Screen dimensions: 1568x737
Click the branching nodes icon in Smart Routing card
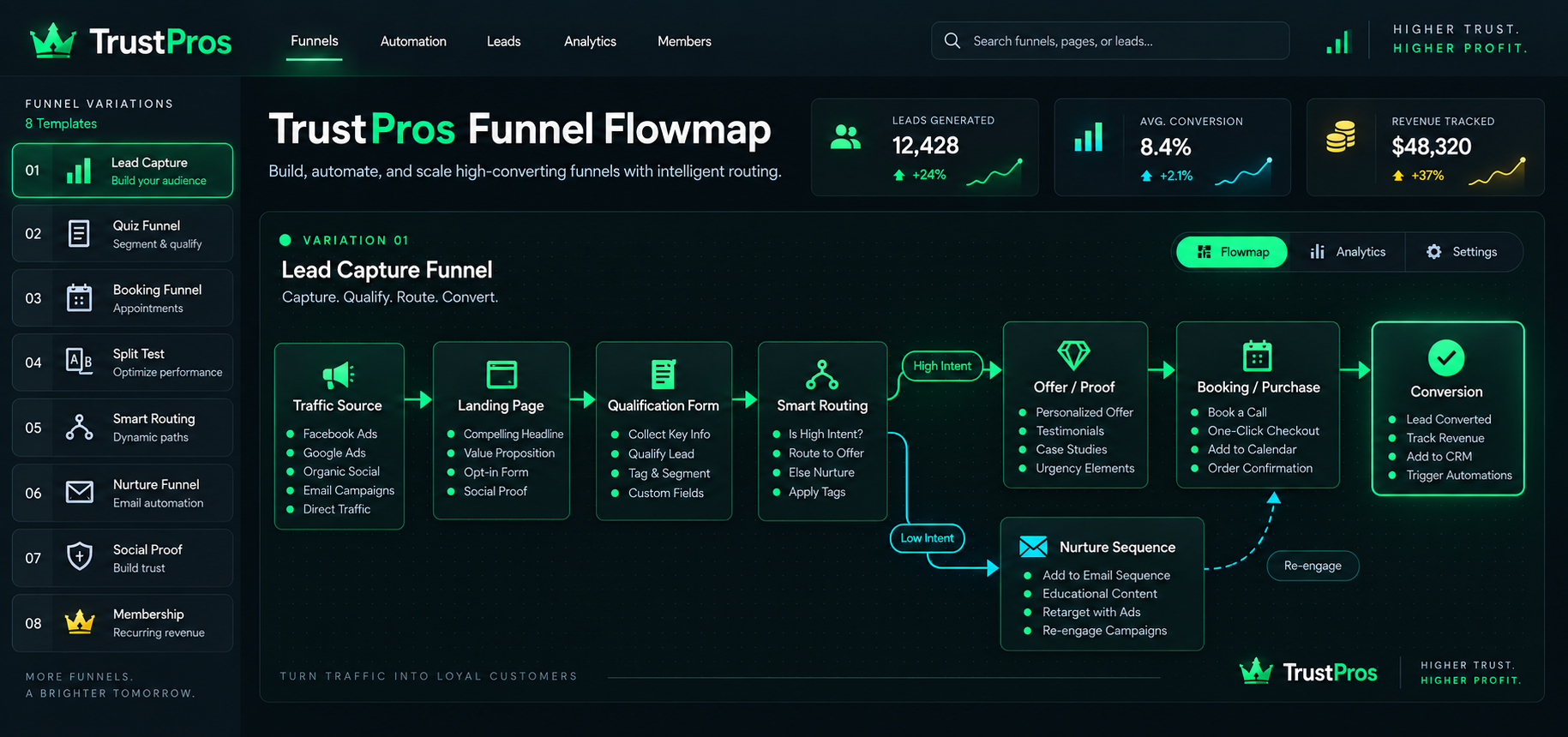click(x=822, y=374)
